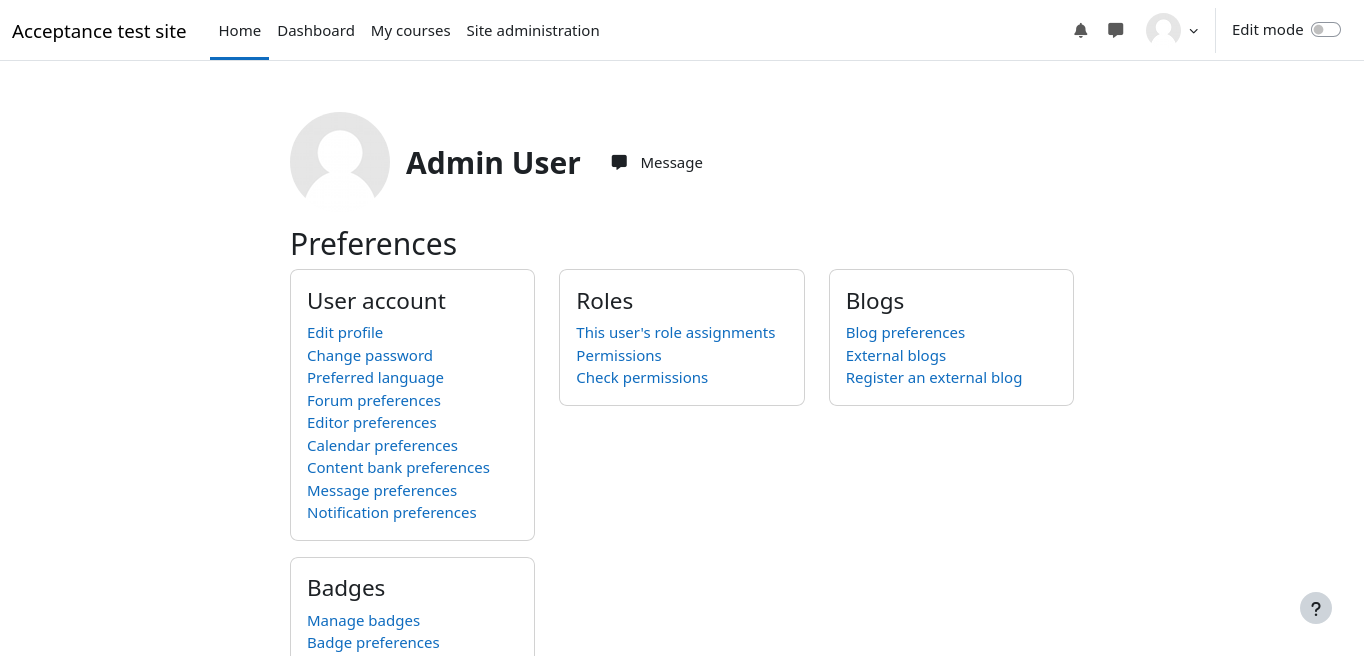1364x656 pixels.
Task: Open the Manage badges link
Action: (x=363, y=621)
